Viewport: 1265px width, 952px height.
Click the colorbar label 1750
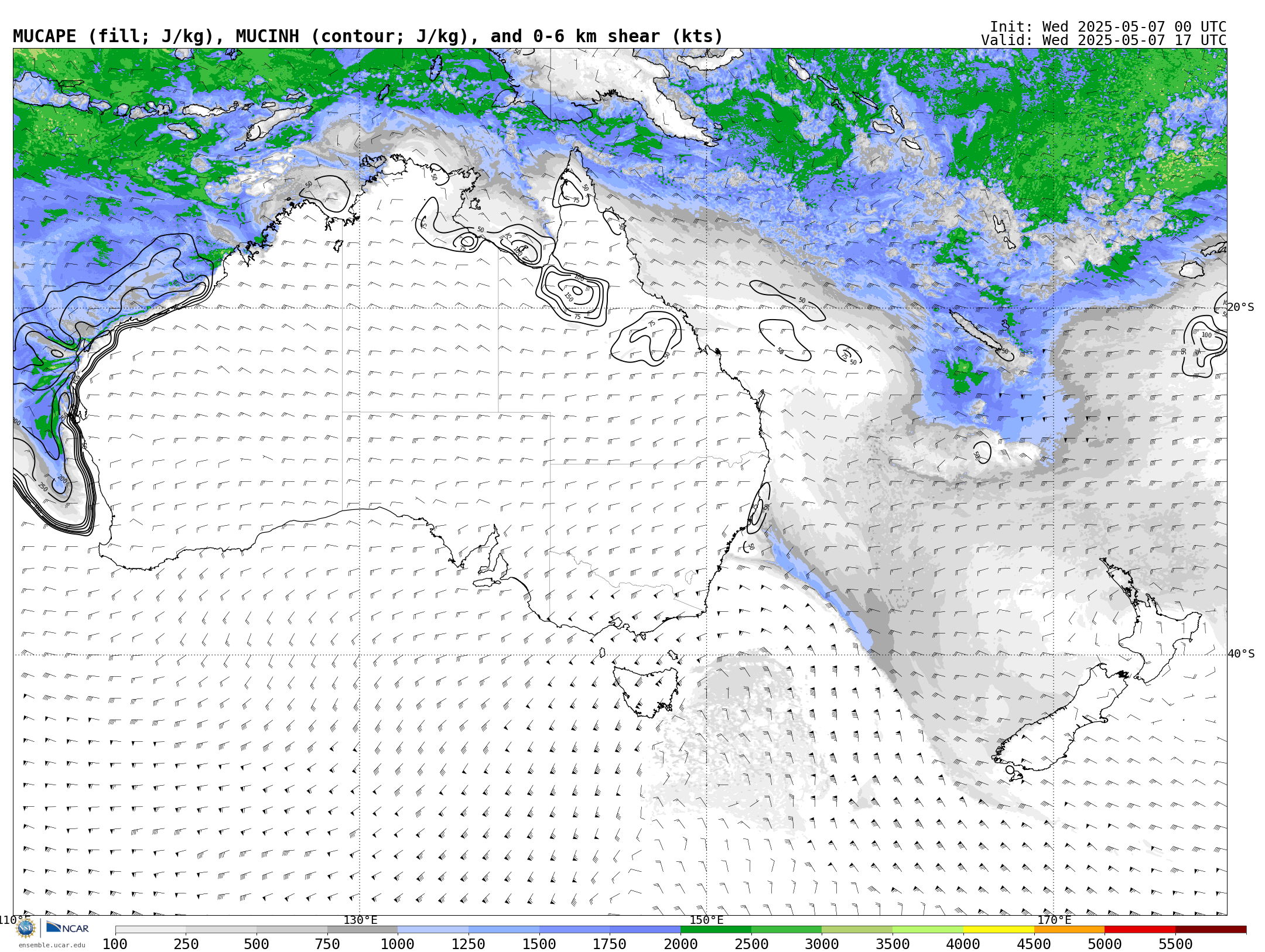610,944
